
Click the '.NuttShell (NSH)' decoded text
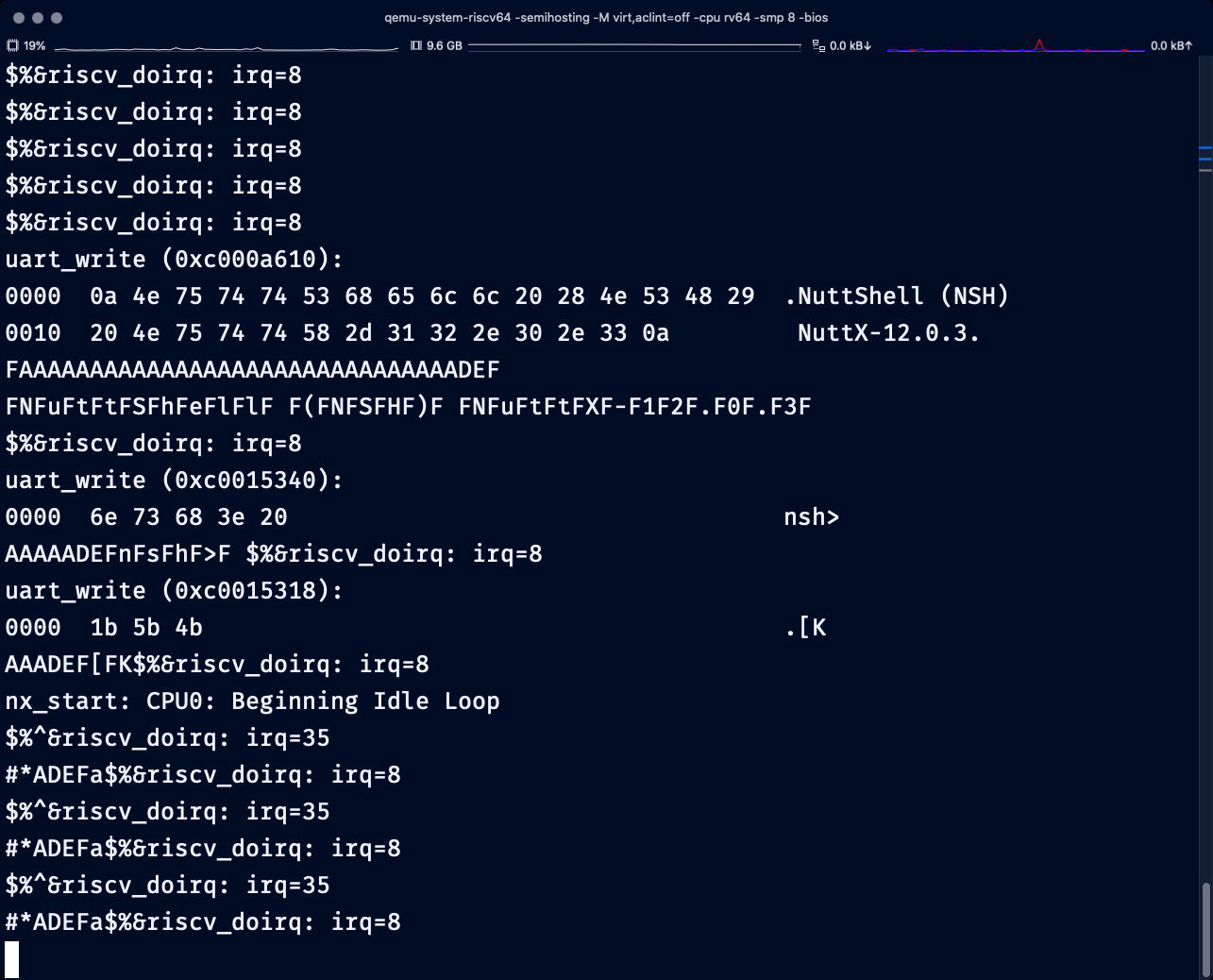click(x=897, y=296)
